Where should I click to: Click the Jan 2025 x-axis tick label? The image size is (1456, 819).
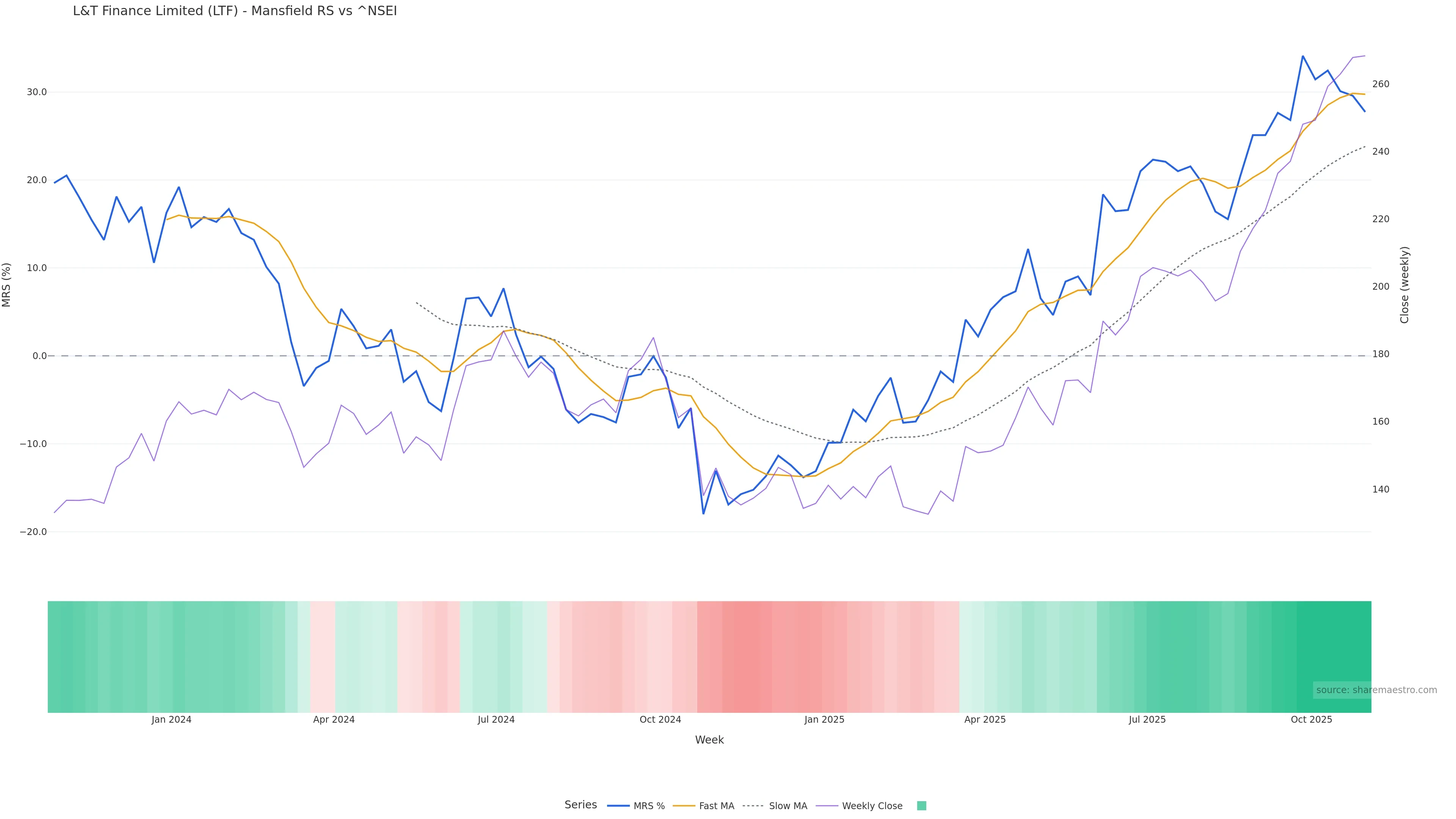tap(825, 720)
